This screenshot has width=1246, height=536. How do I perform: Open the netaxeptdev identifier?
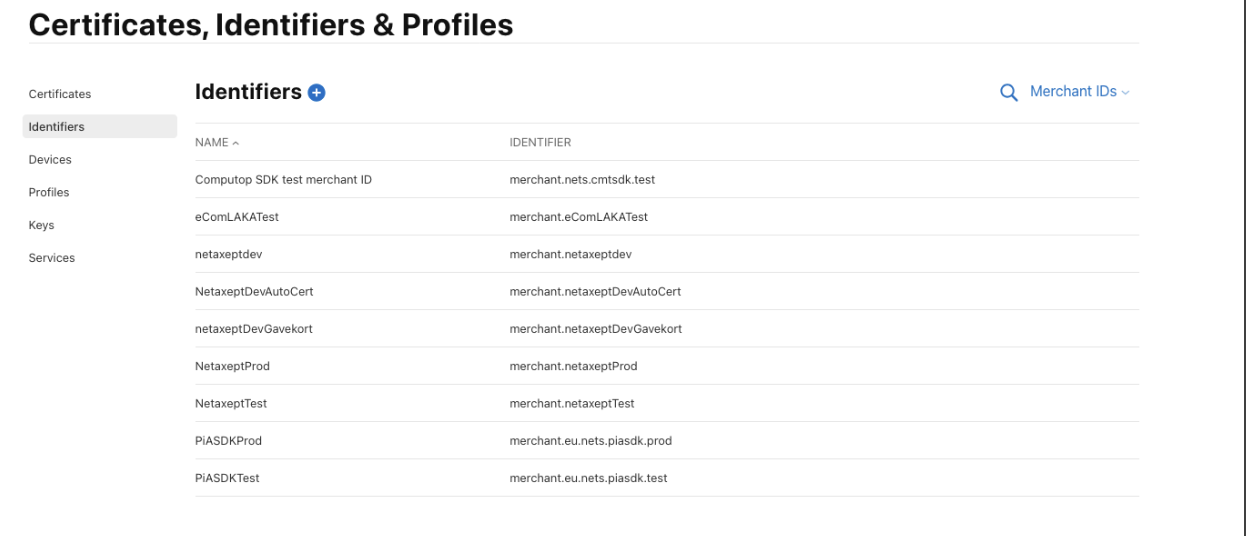667,254
